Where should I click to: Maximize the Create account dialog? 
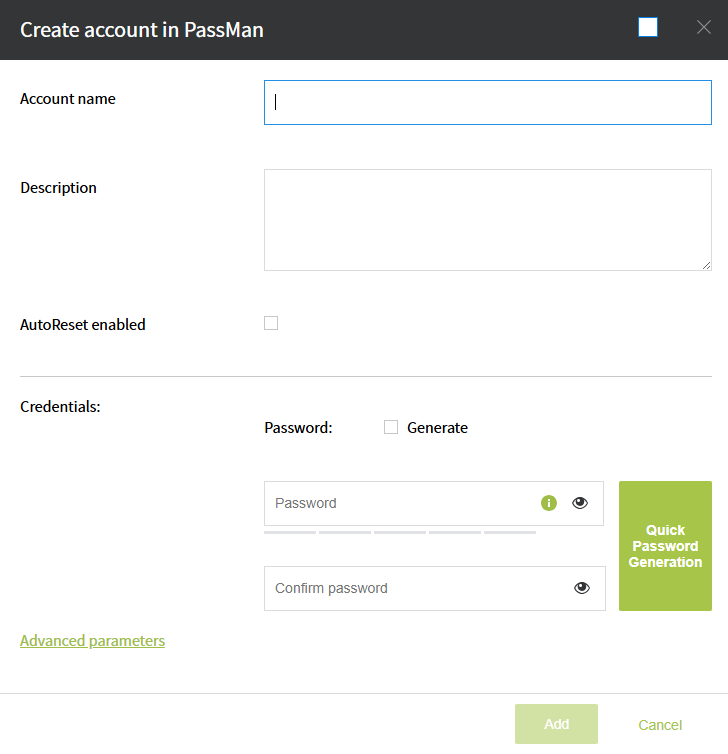(648, 28)
